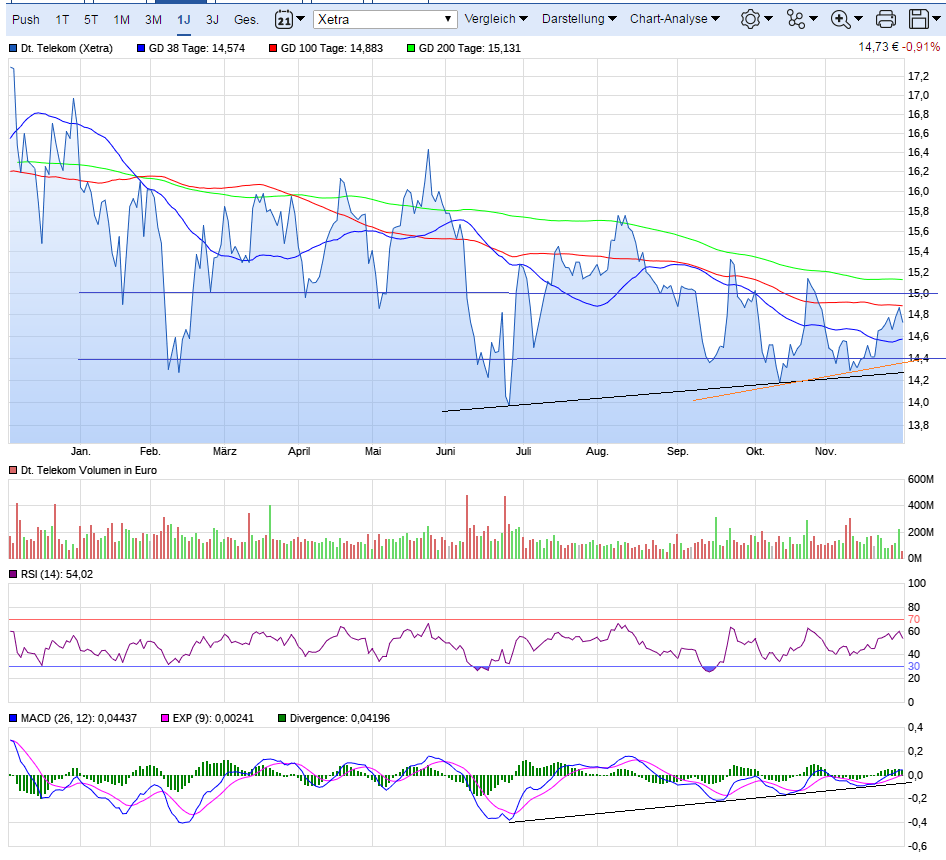The image size is (946, 860).
Task: Click the RSI (14) purple legend swatch
Action: [13, 574]
